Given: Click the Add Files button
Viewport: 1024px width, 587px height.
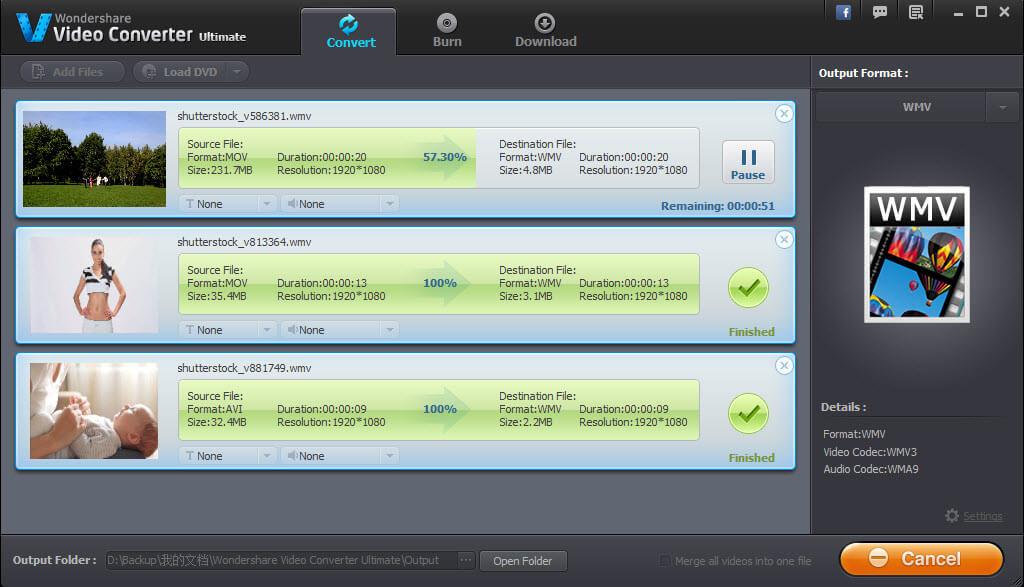Looking at the screenshot, I should (72, 72).
